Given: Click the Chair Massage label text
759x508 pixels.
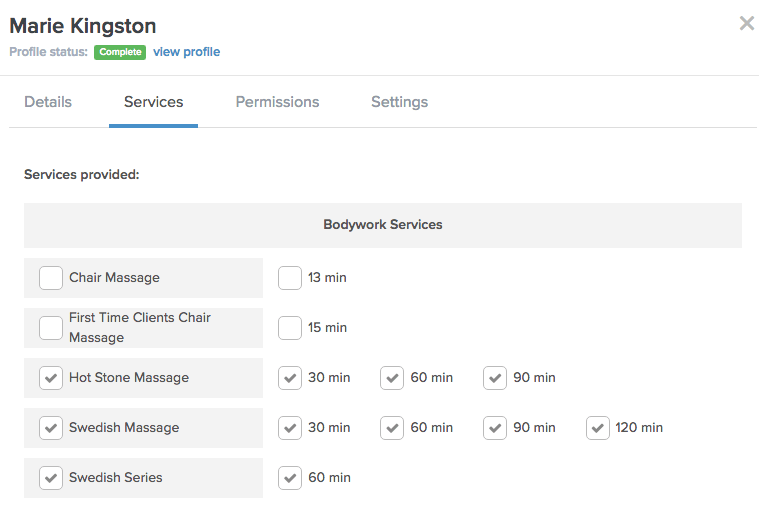Looking at the screenshot, I should (x=114, y=277).
